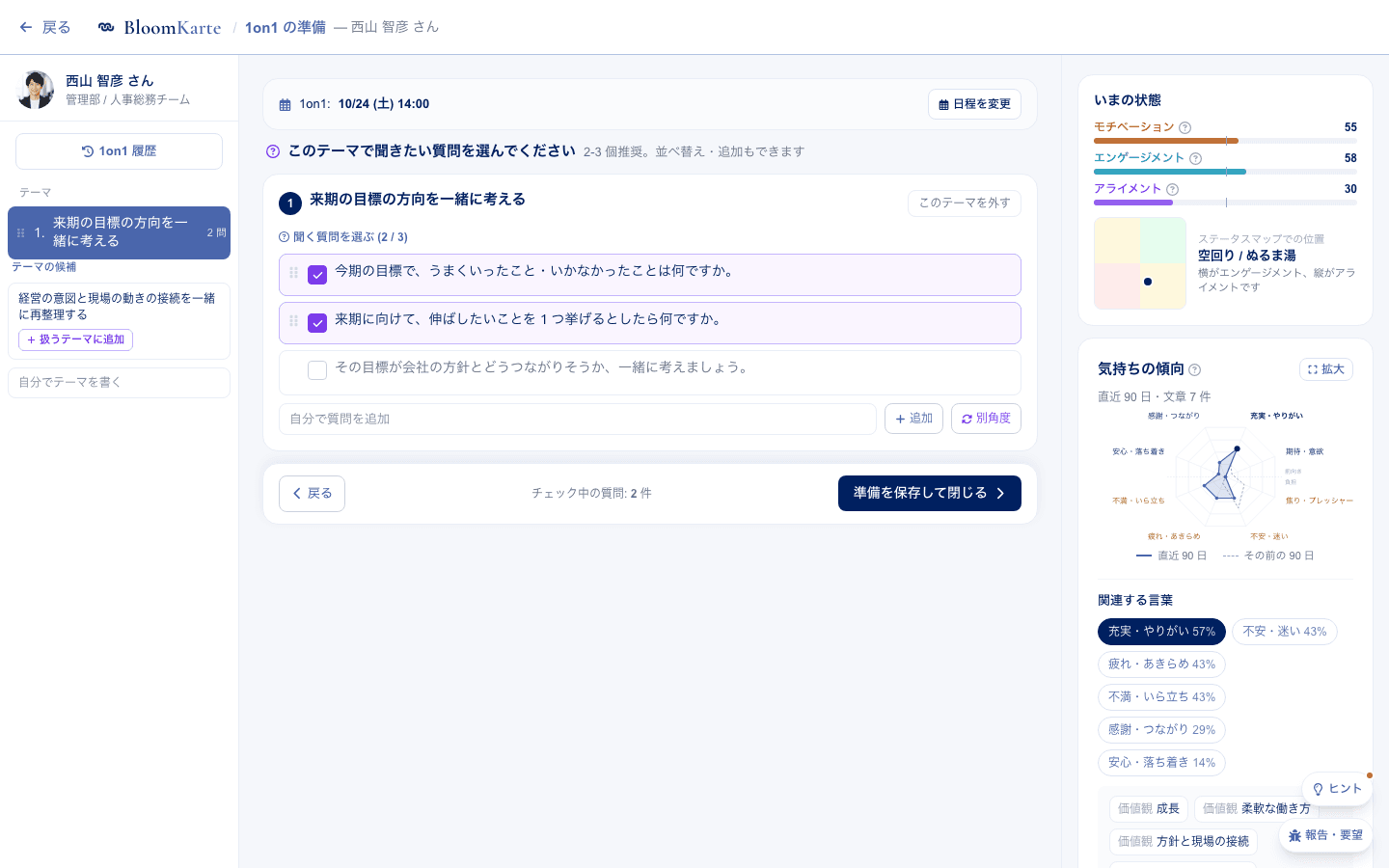Refresh questions with 別角度 button
This screenshot has height=868, width=1389.
click(986, 419)
